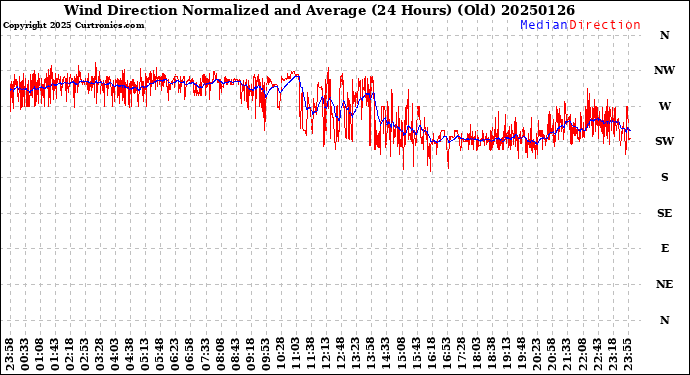
Task: Click the 23:18 time label
Action: pyautogui.click(x=612, y=355)
